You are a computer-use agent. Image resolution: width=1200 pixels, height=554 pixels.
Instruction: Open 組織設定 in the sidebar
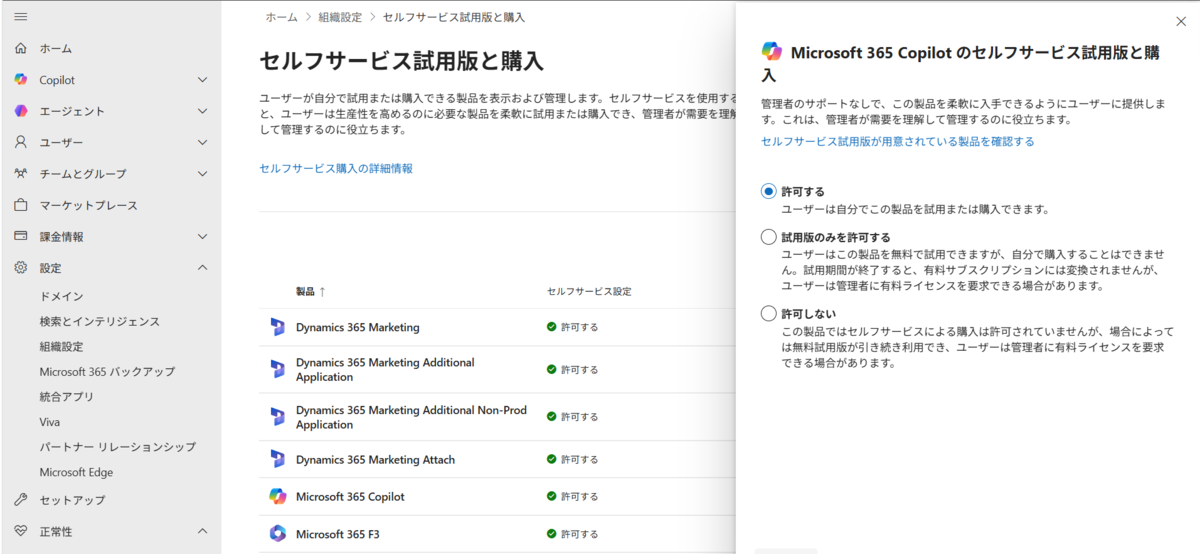(x=61, y=346)
